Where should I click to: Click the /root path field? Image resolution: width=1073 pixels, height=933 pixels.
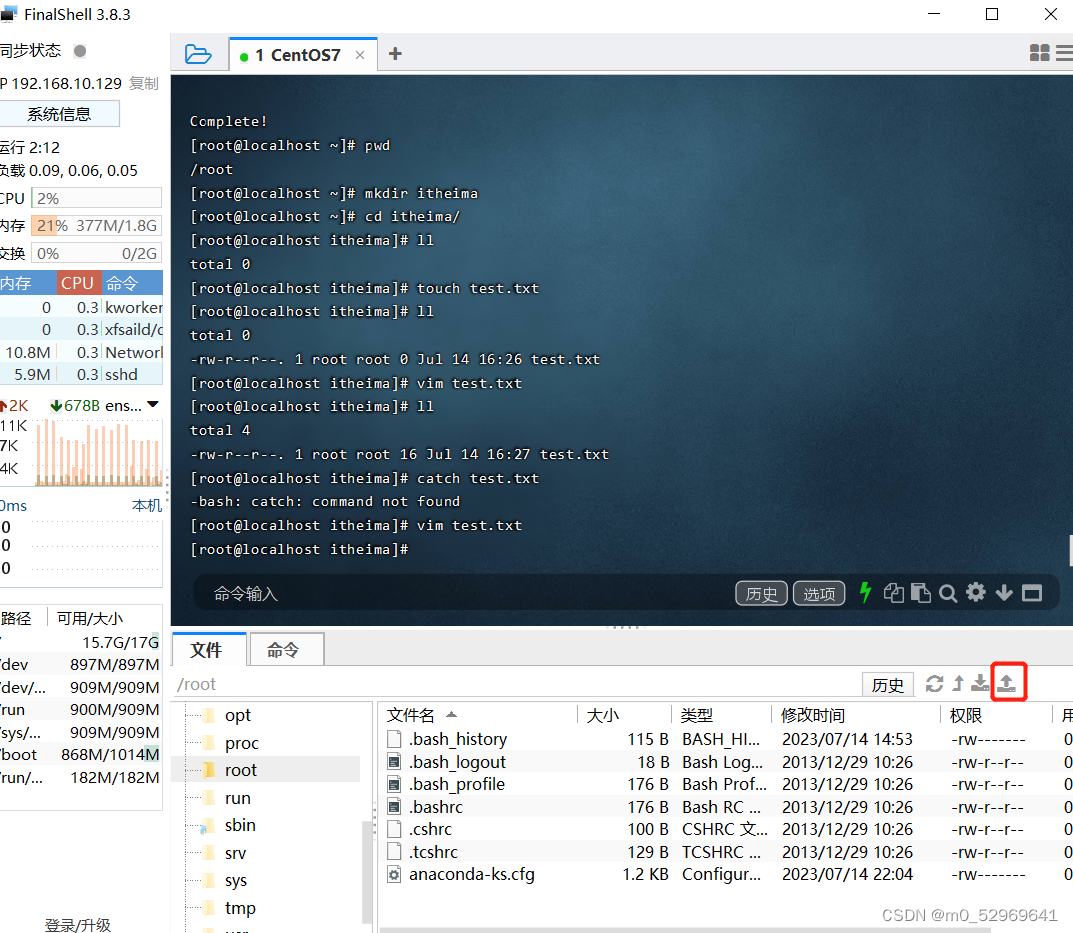click(513, 684)
